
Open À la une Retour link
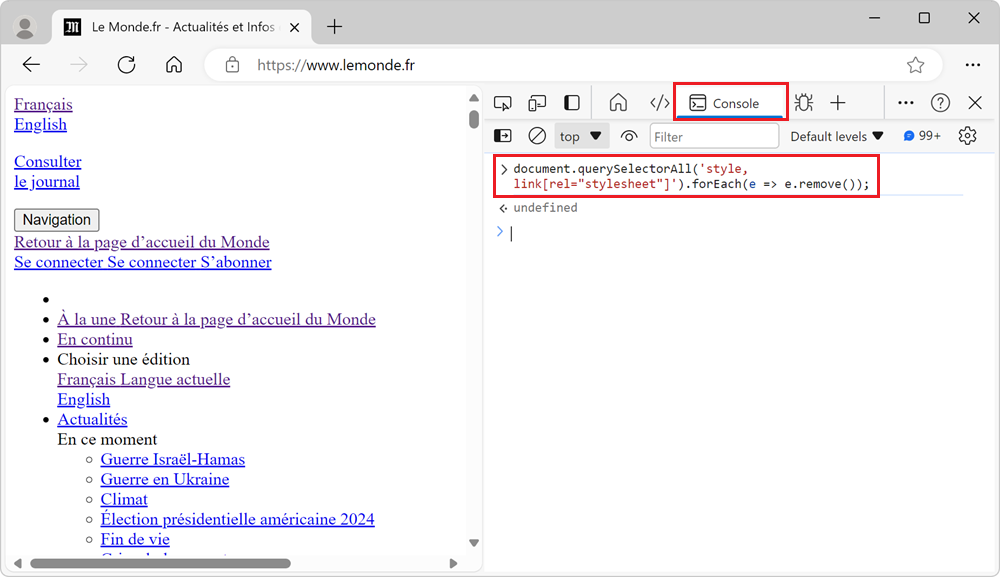coord(216,319)
